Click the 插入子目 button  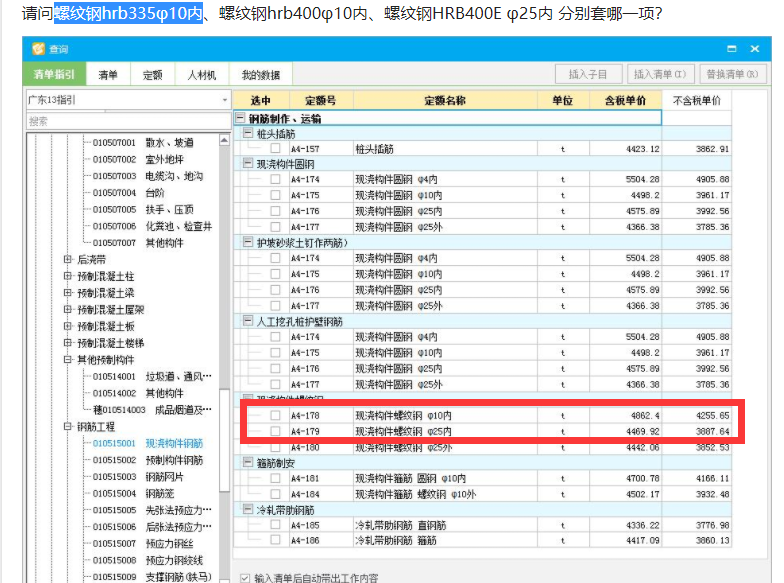(588, 74)
